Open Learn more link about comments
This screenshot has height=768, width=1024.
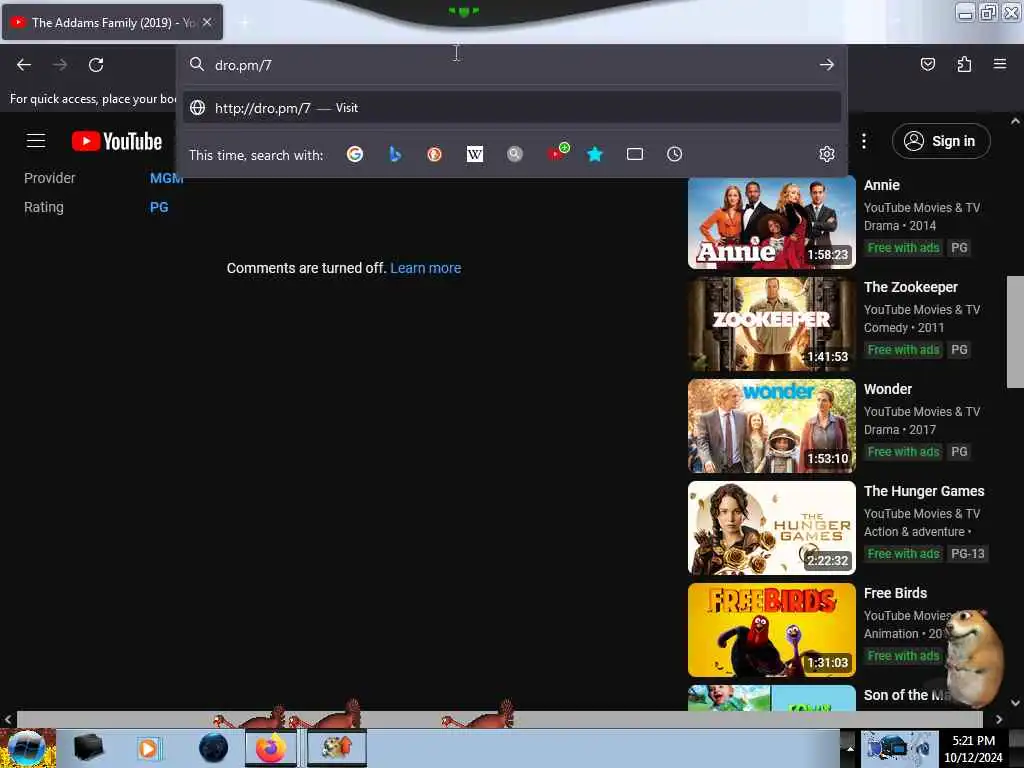tap(426, 268)
